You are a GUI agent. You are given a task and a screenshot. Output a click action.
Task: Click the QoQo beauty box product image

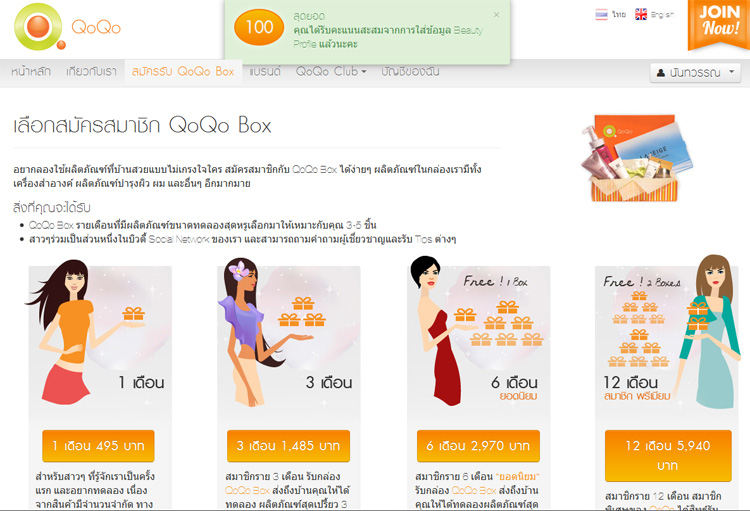coord(637,157)
